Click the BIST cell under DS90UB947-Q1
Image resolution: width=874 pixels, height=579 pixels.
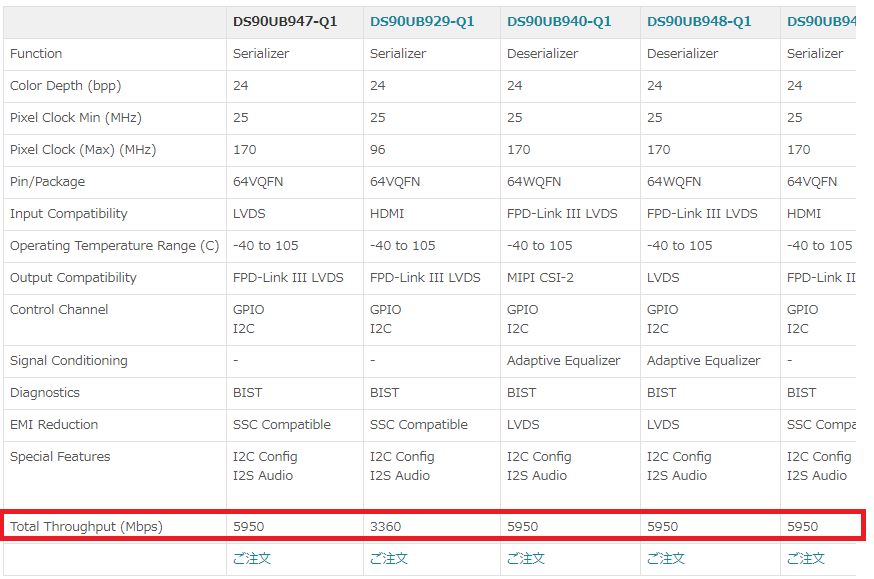coord(247,393)
